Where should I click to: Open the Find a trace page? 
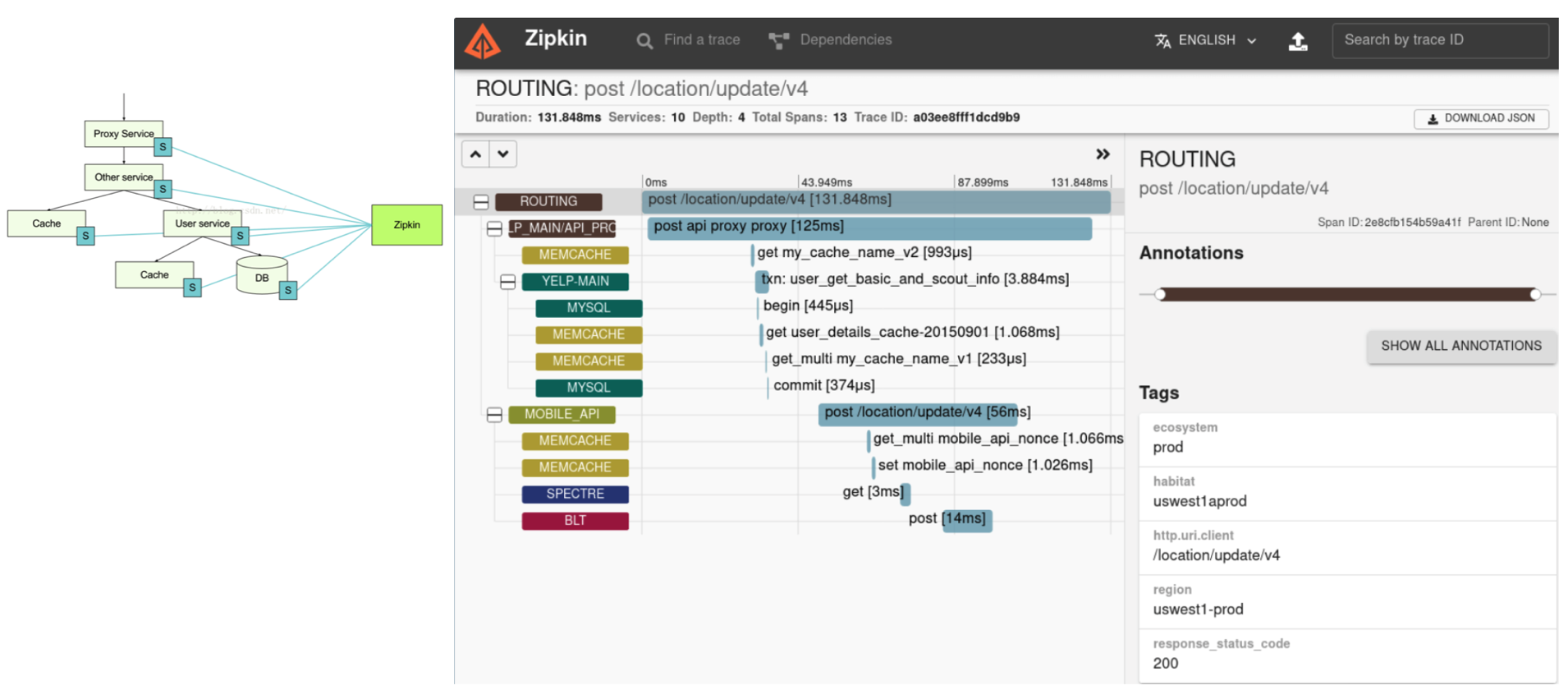pos(689,39)
